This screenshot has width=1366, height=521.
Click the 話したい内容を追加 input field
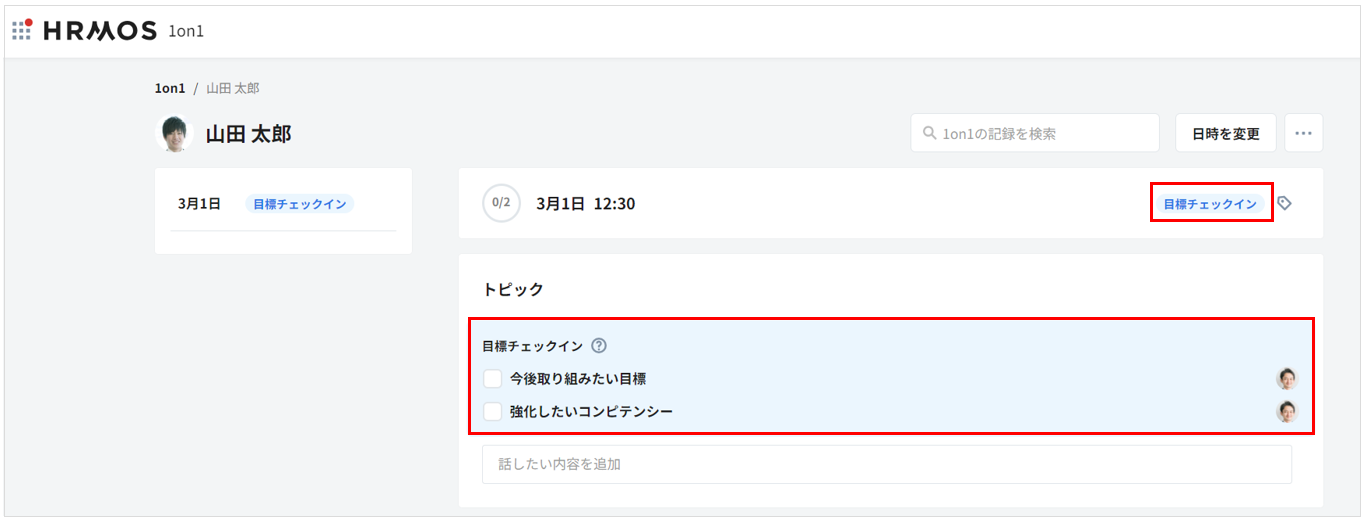(x=886, y=464)
